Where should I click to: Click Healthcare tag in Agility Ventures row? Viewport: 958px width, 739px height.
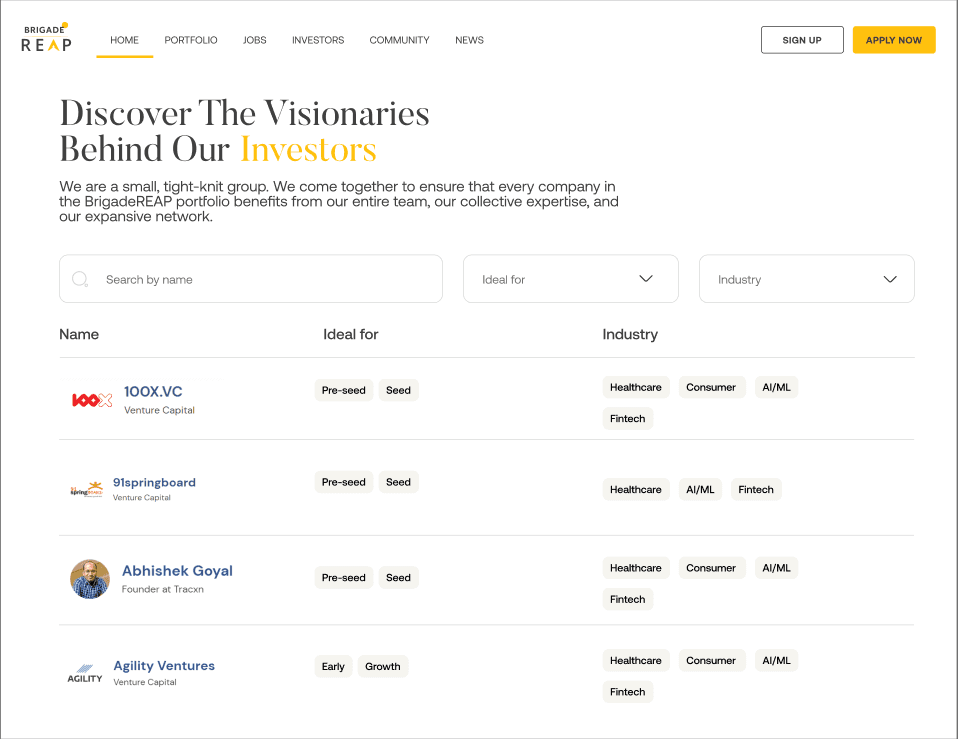click(x=636, y=660)
